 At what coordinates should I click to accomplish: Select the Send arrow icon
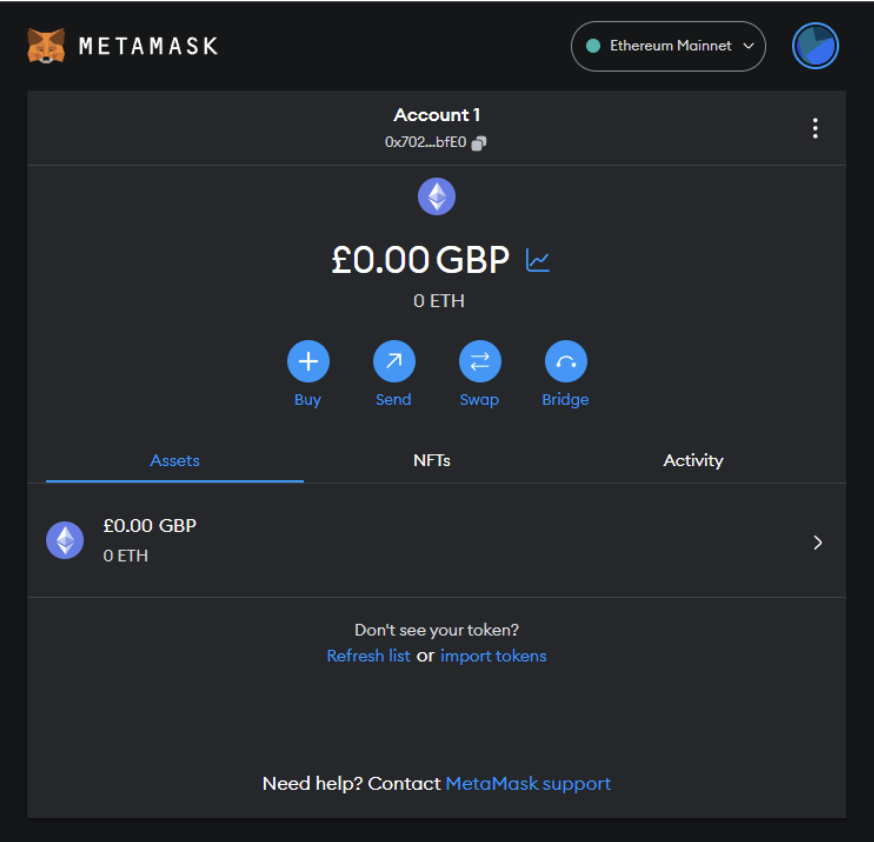(x=394, y=361)
